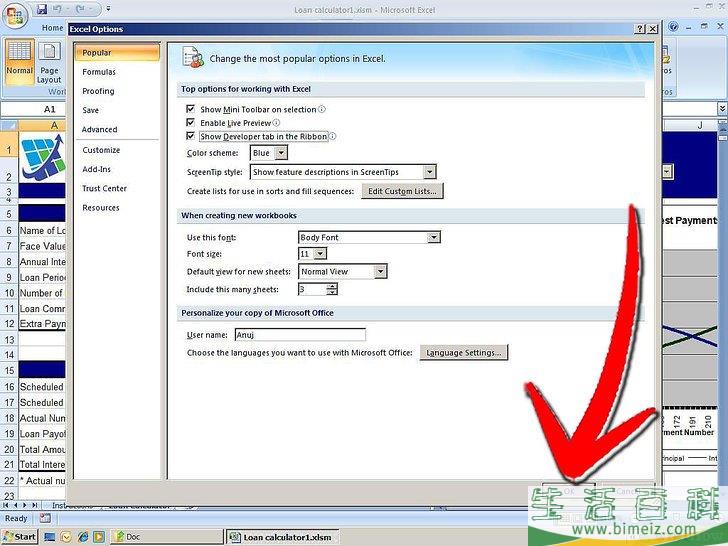Image resolution: width=728 pixels, height=546 pixels.
Task: Open the round Office Button menu
Action: [15, 15]
